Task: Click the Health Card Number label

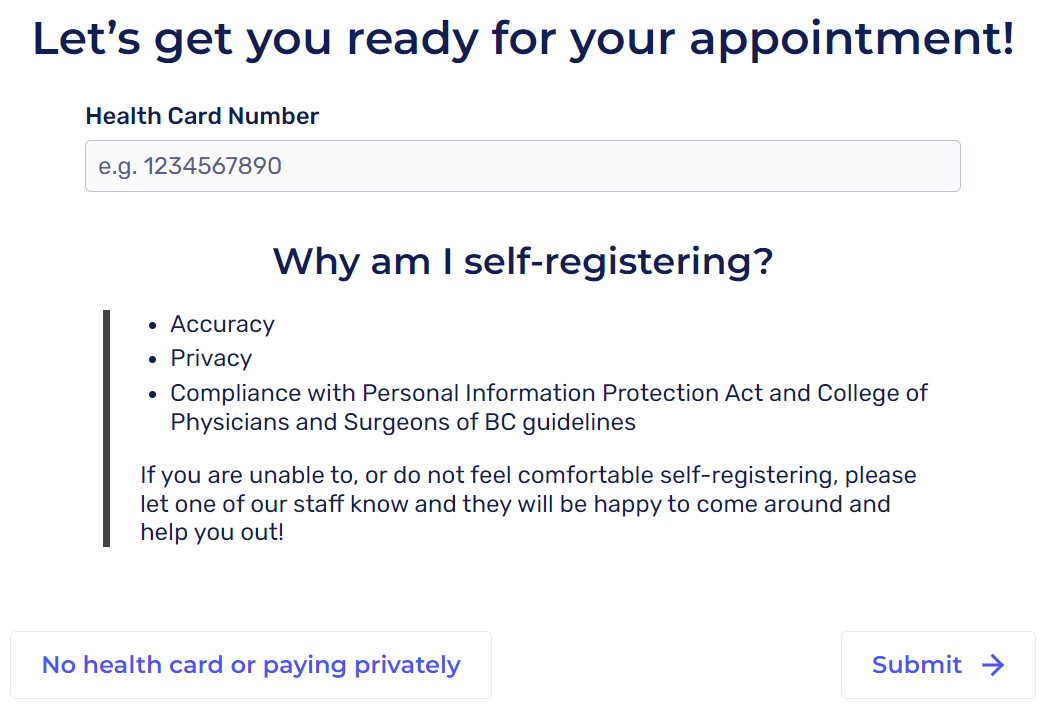Action: (x=202, y=116)
